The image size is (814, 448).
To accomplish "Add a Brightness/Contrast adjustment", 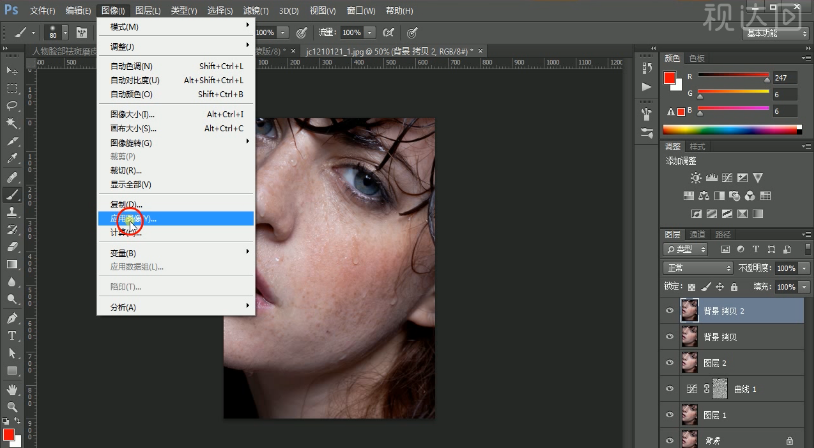I will click(696, 178).
